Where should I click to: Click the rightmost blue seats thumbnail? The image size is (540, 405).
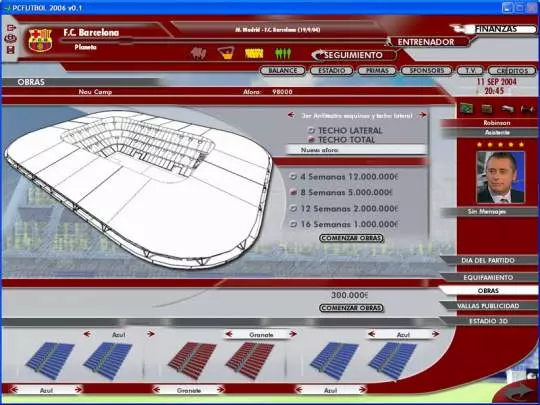pyautogui.click(x=393, y=360)
